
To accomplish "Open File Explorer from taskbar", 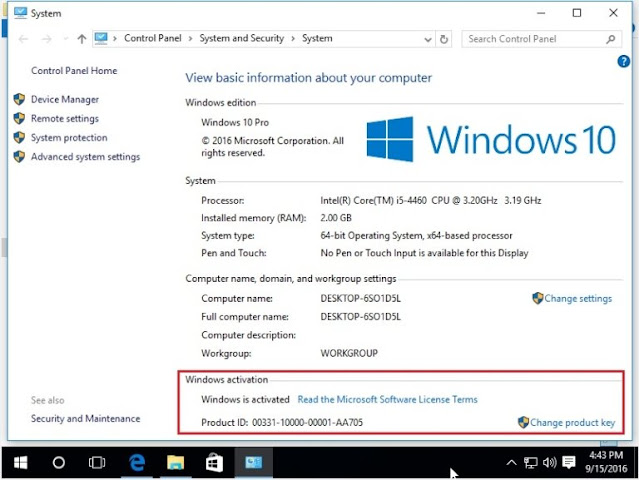I will point(176,462).
